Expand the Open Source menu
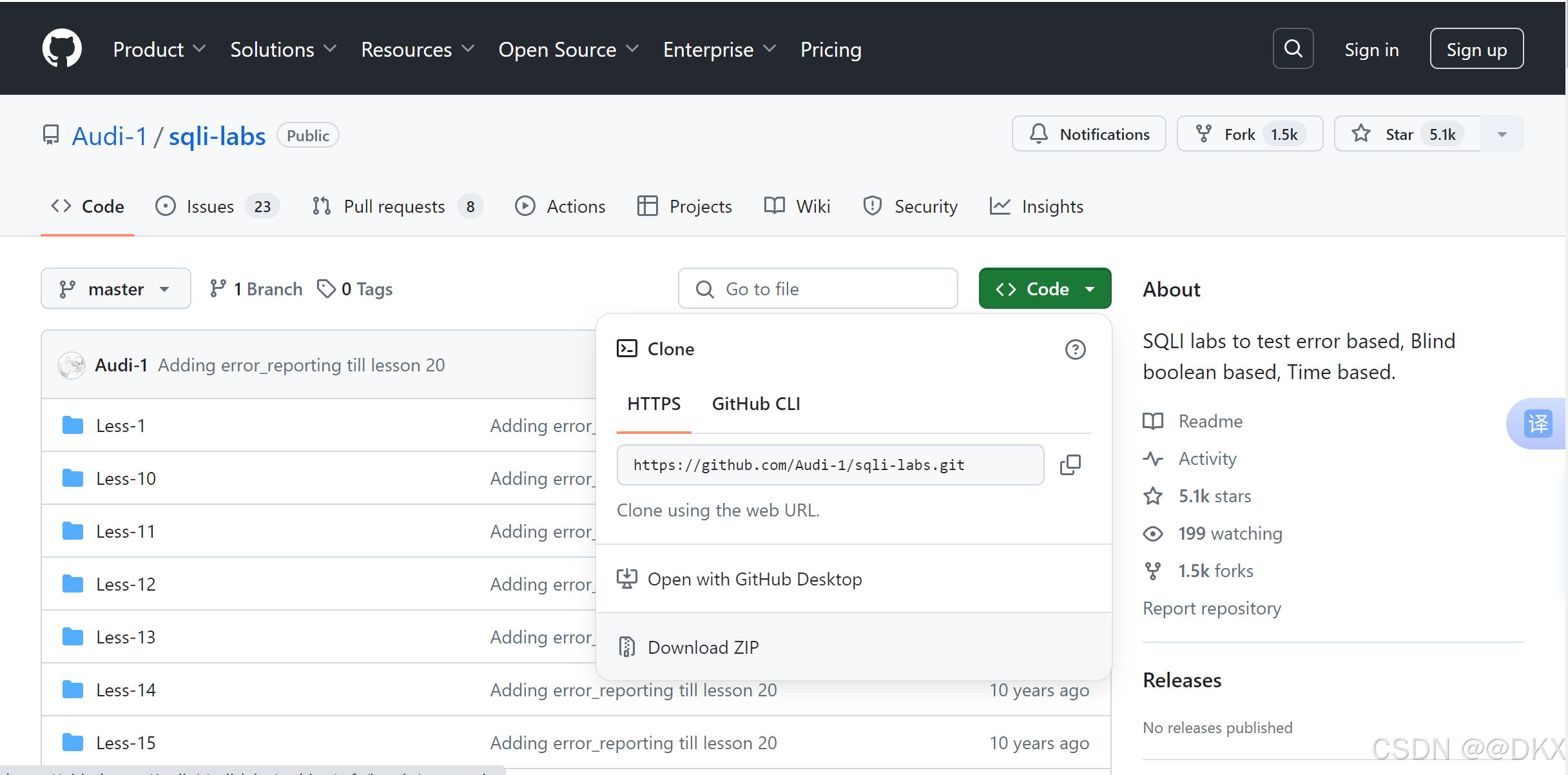1568x775 pixels. 568,50
